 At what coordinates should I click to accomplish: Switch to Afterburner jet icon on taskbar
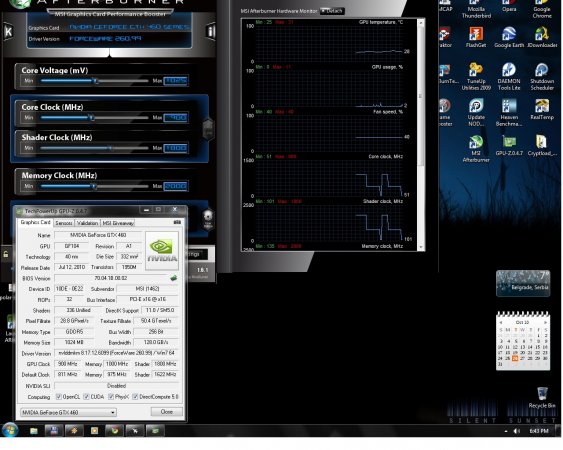135,430
